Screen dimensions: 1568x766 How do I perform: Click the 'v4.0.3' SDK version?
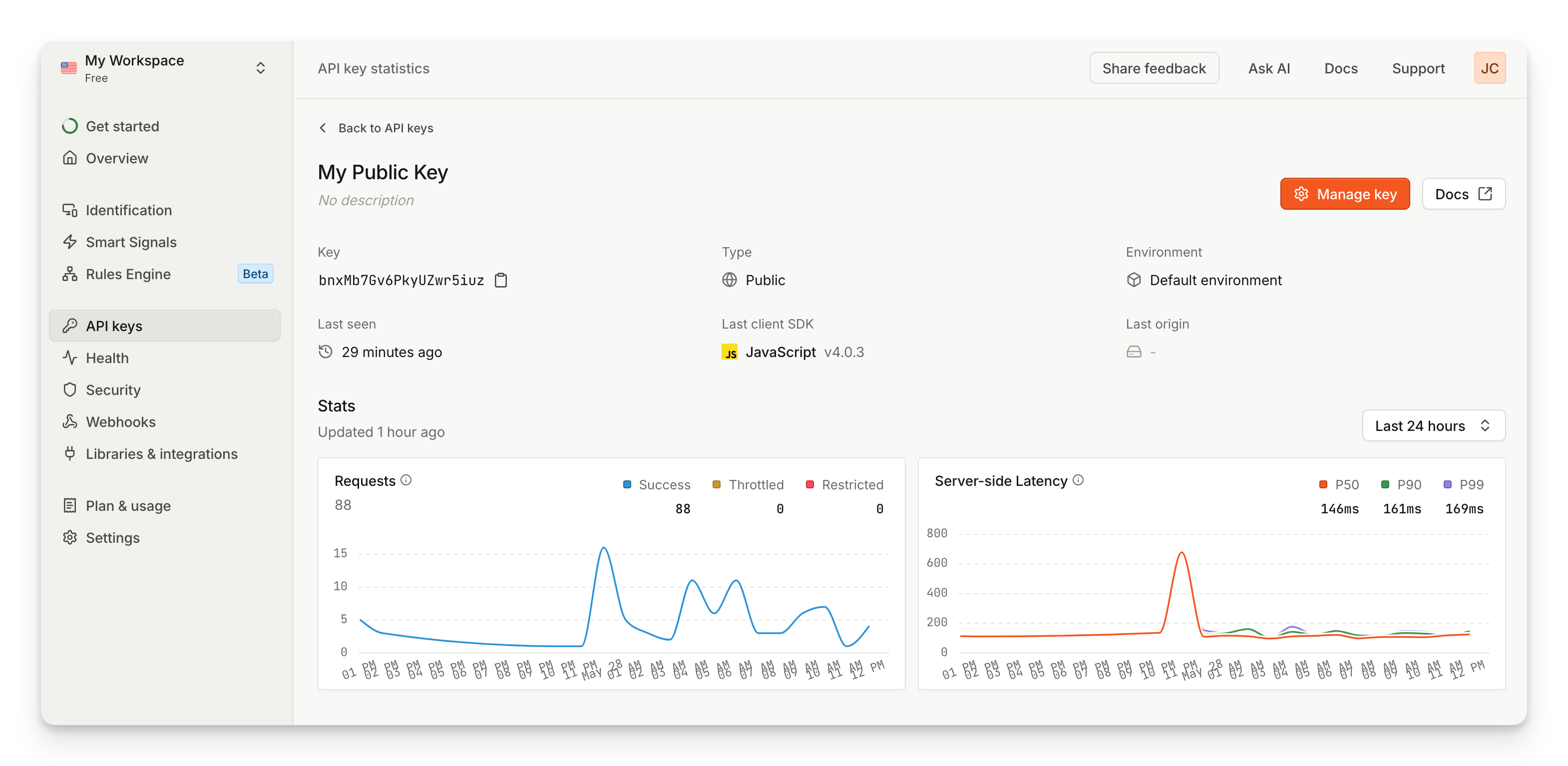click(843, 352)
